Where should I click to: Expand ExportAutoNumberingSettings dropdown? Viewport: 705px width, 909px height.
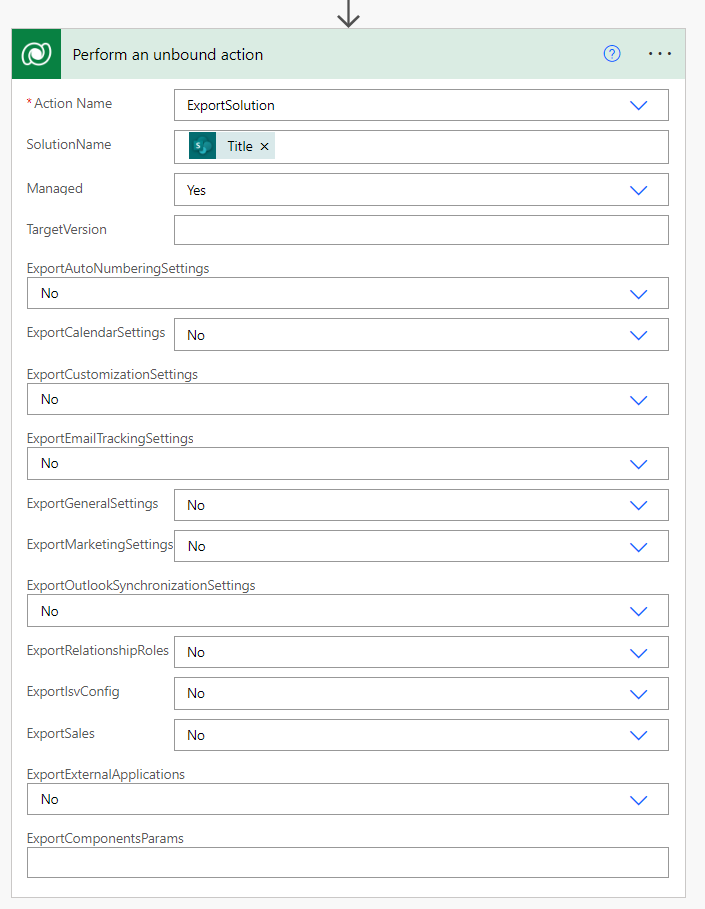tap(639, 294)
